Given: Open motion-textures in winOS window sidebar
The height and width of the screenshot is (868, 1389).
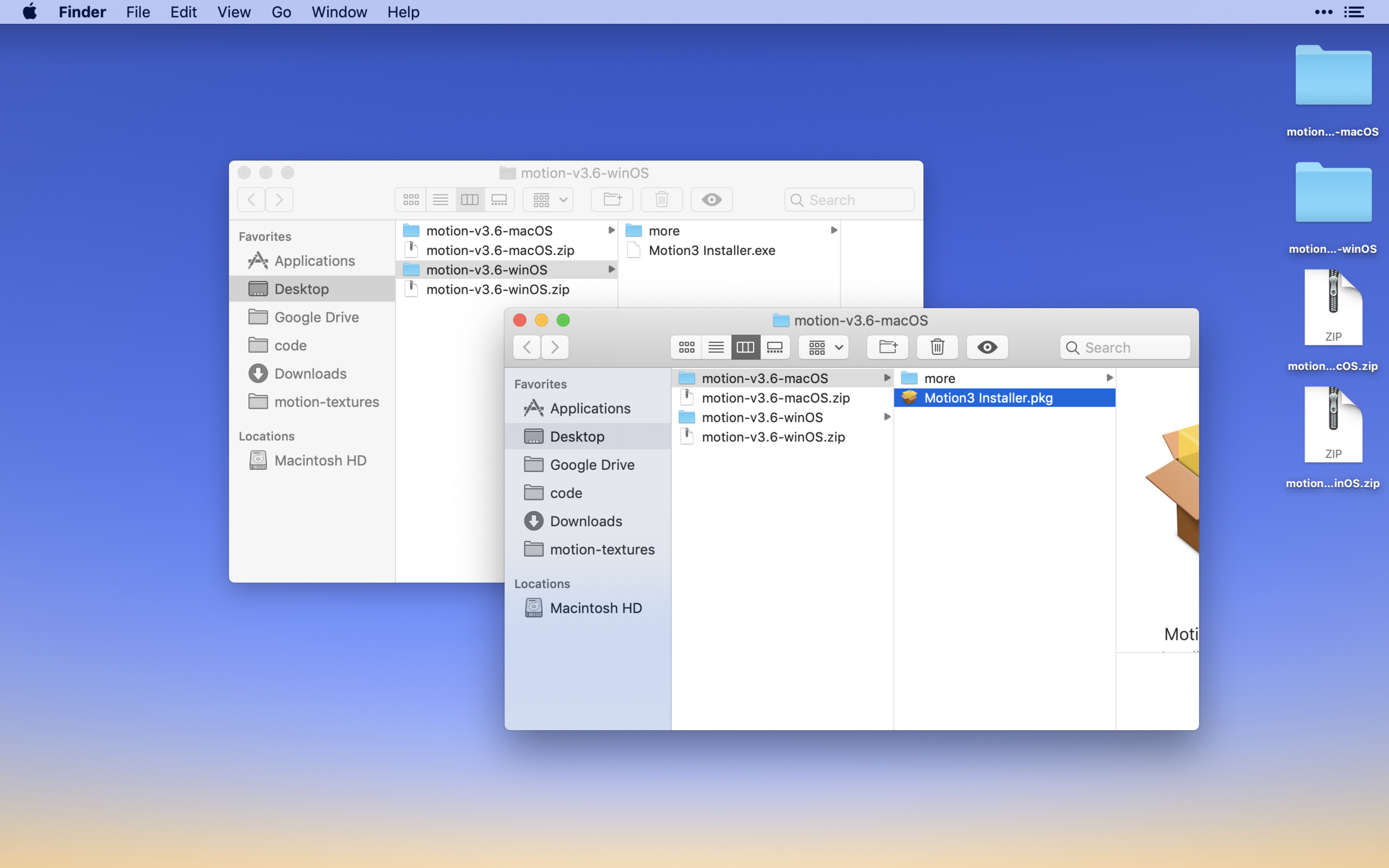Looking at the screenshot, I should (312, 402).
